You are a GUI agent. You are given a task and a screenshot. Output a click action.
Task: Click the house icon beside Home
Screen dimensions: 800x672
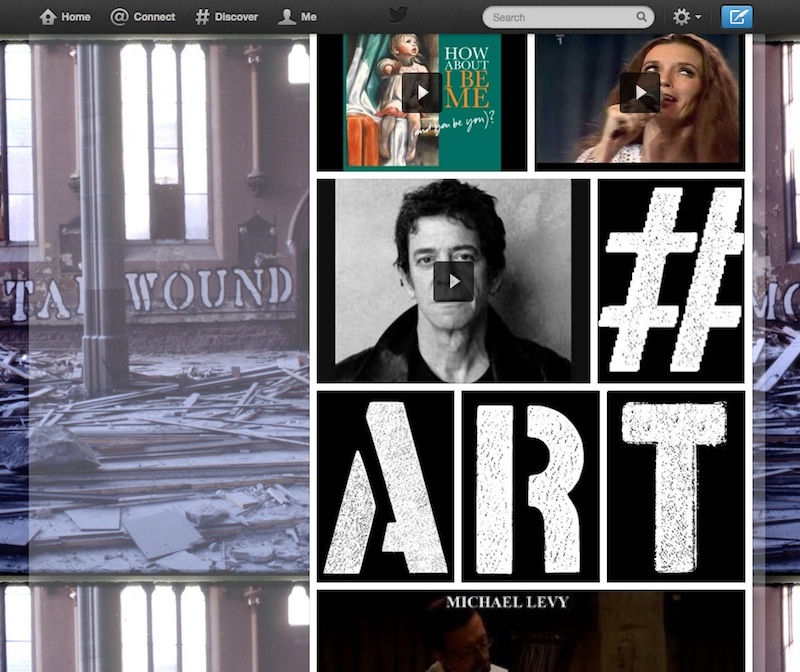point(48,17)
